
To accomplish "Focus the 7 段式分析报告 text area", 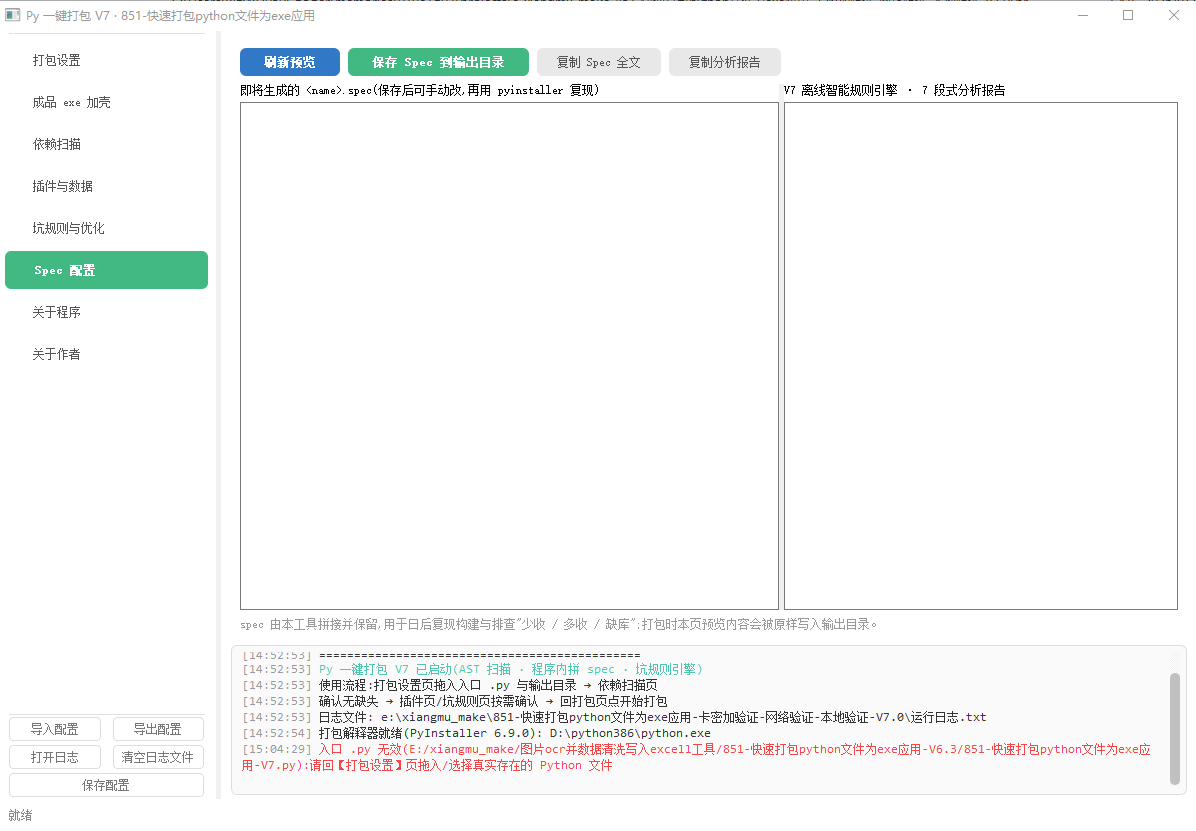I will click(x=981, y=356).
